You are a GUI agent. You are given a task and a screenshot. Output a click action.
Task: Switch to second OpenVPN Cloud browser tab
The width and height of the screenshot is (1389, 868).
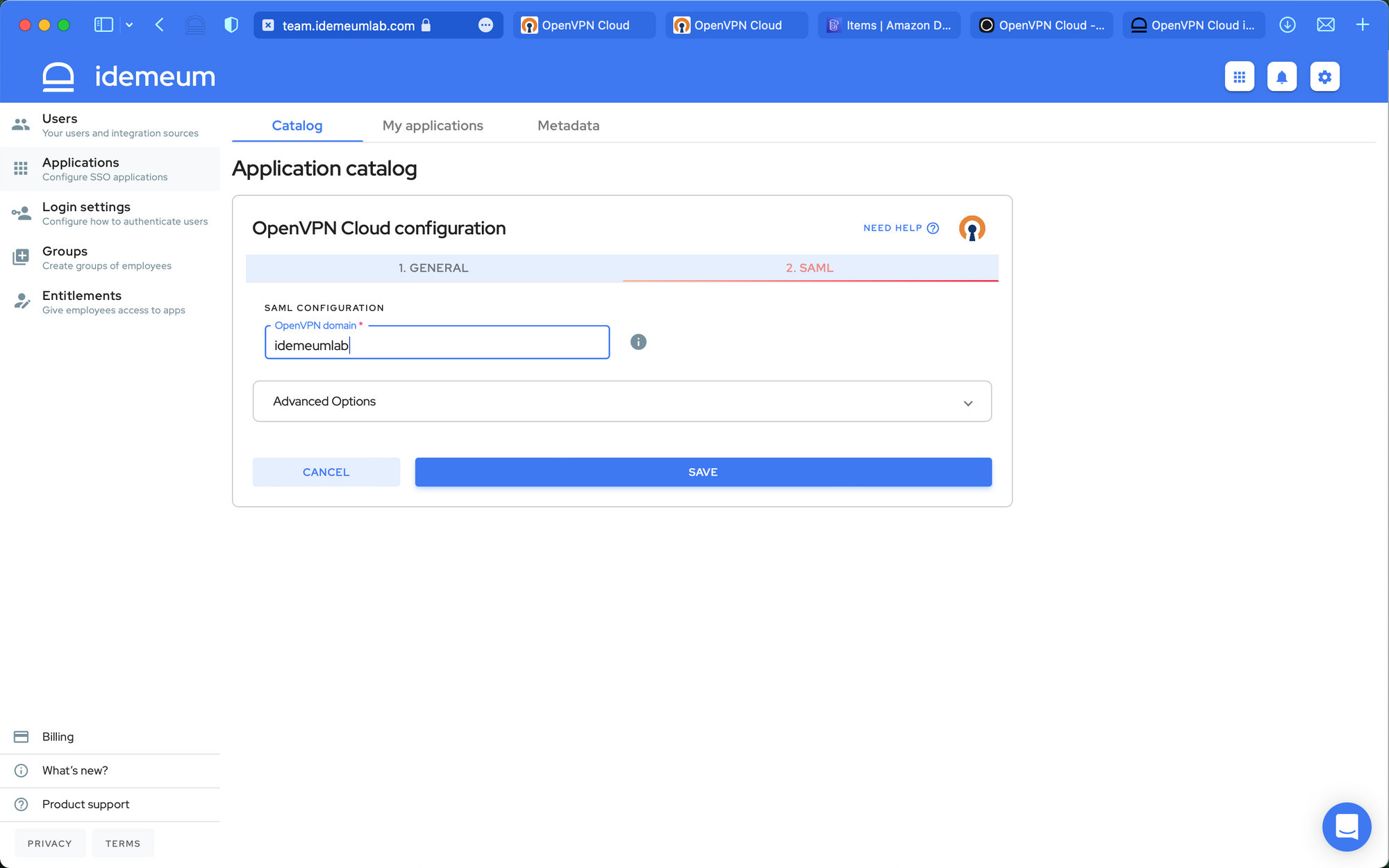737,25
